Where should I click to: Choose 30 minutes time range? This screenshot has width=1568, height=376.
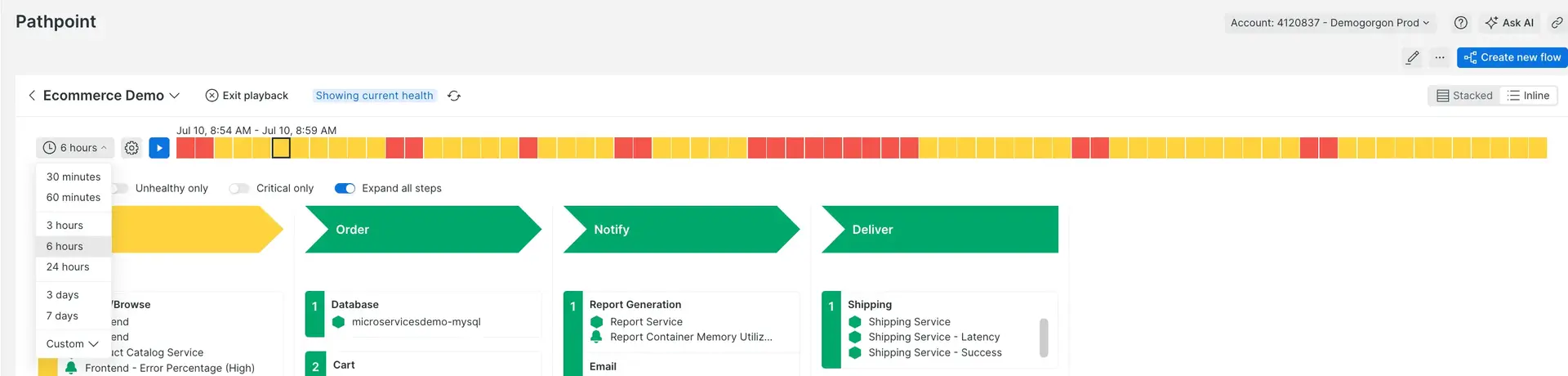click(73, 177)
